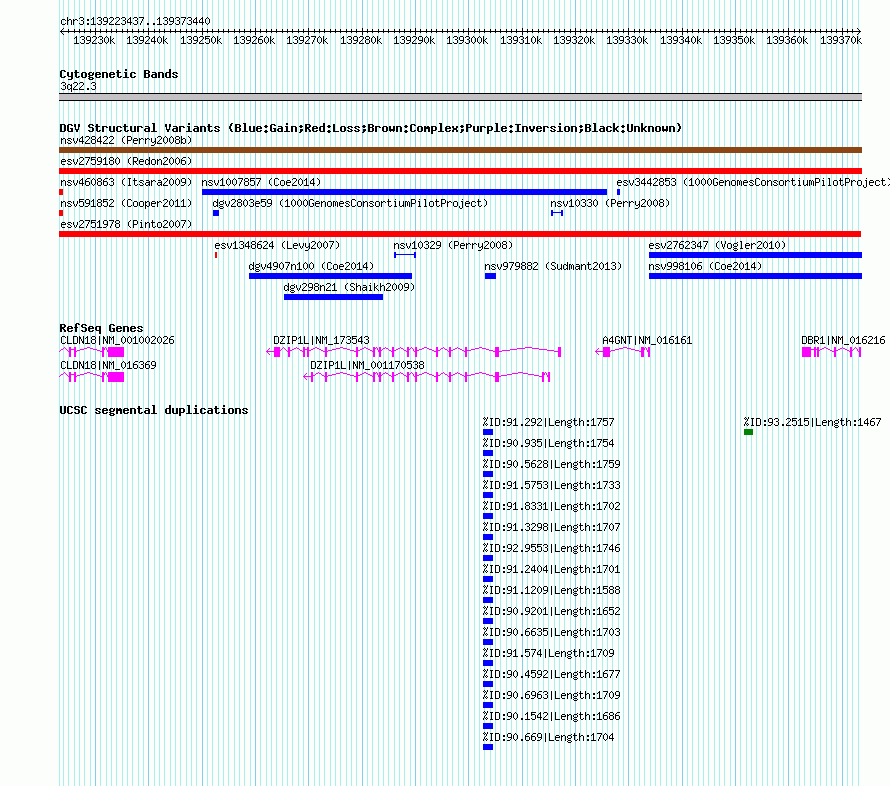Select the blue esv2762347 gain bar

[755, 255]
